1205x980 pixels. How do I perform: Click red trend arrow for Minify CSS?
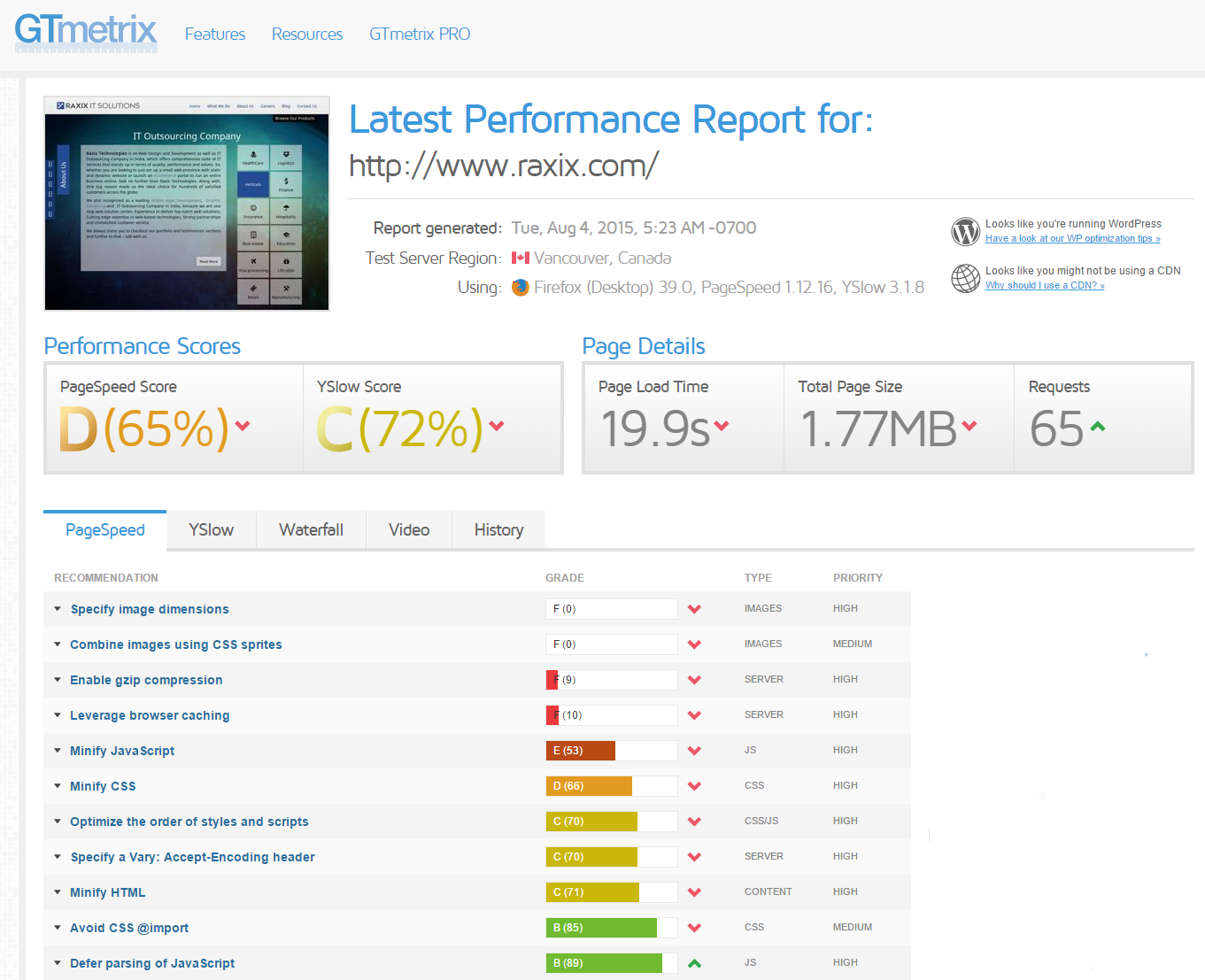pyautogui.click(x=695, y=786)
